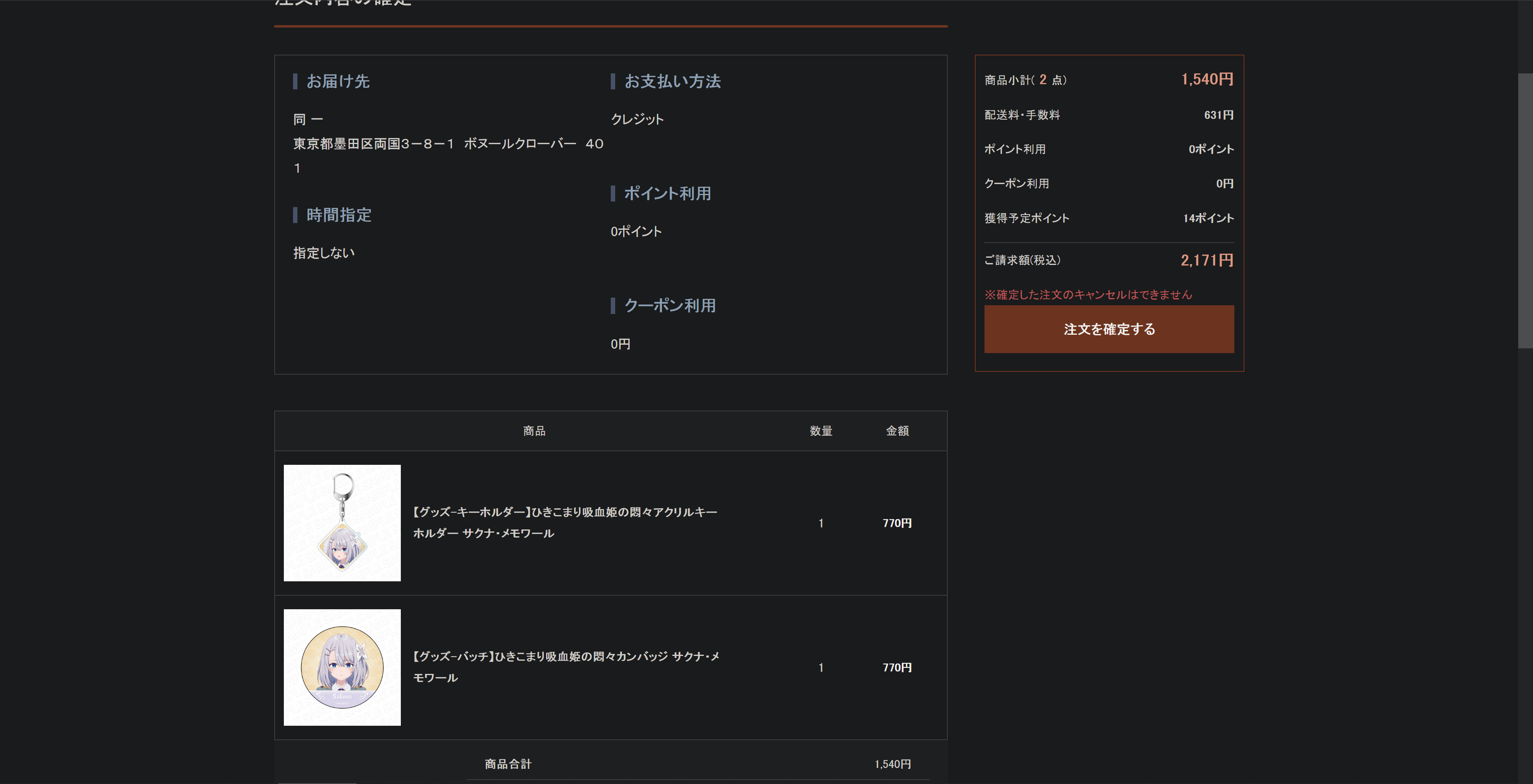Click the クーポン利用 heading in order details

tap(669, 306)
